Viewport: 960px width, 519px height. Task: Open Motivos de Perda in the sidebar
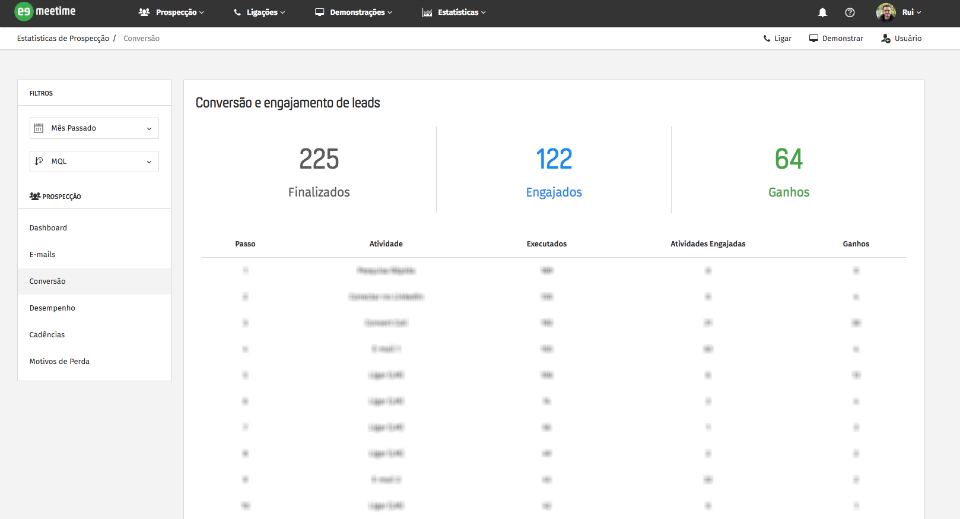tap(59, 361)
